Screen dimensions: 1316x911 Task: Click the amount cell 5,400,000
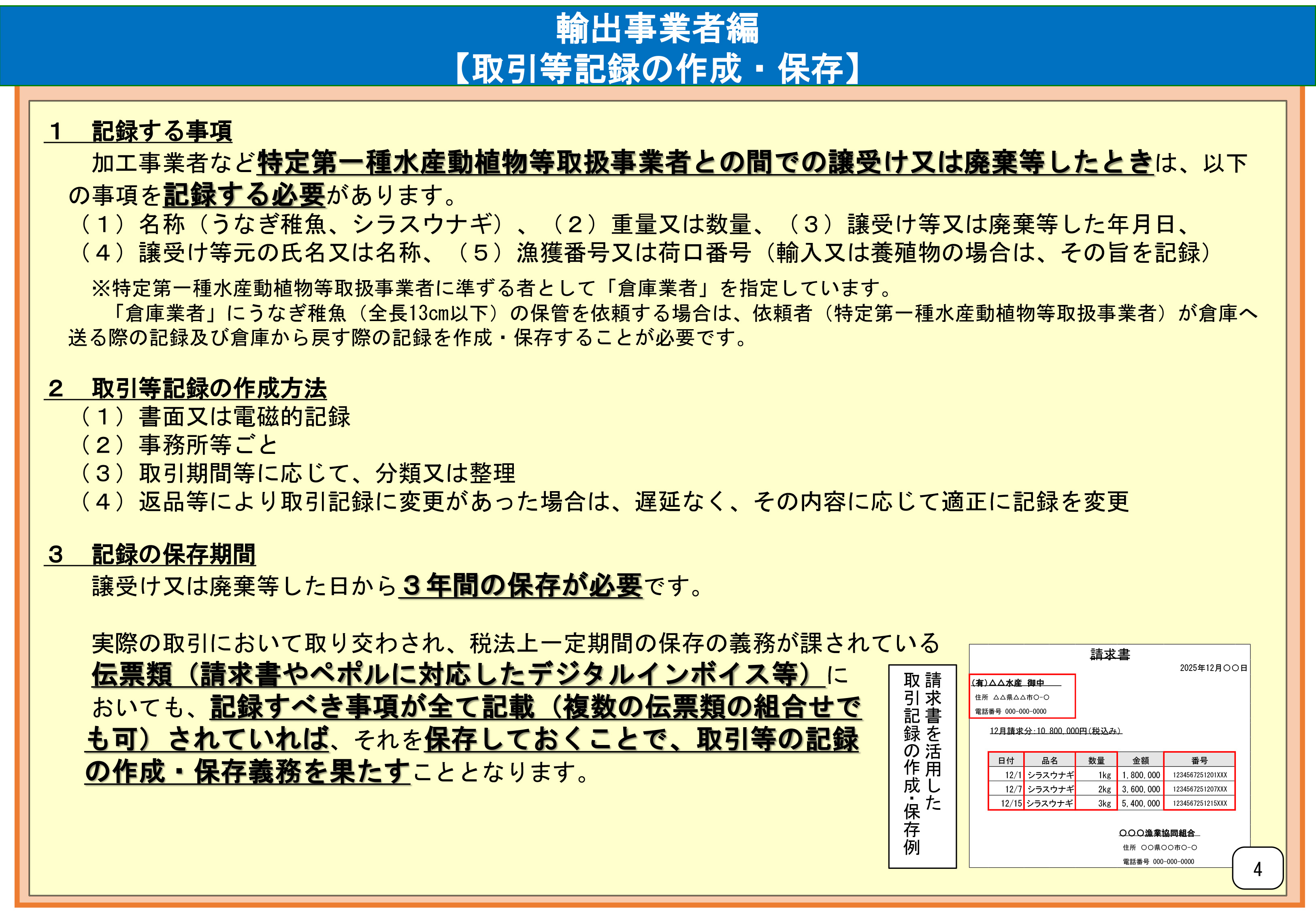point(1140,803)
